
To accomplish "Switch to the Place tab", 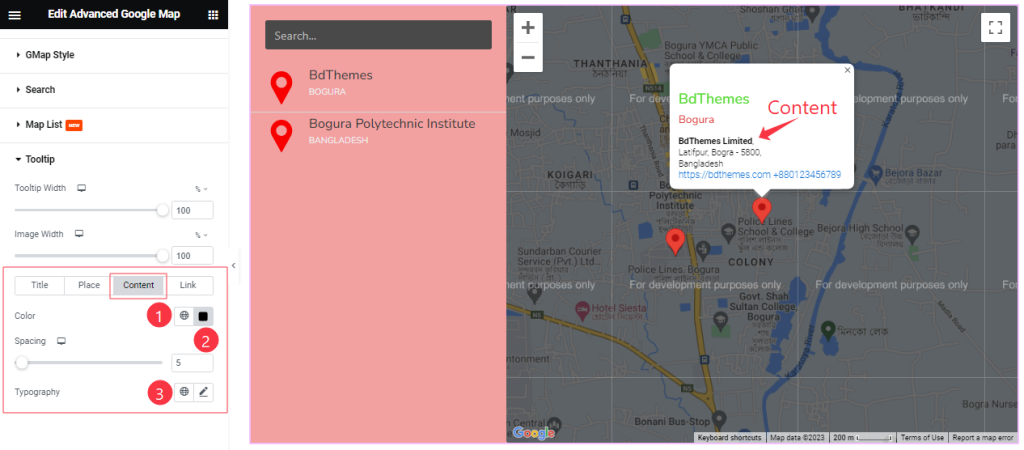I will [x=89, y=285].
